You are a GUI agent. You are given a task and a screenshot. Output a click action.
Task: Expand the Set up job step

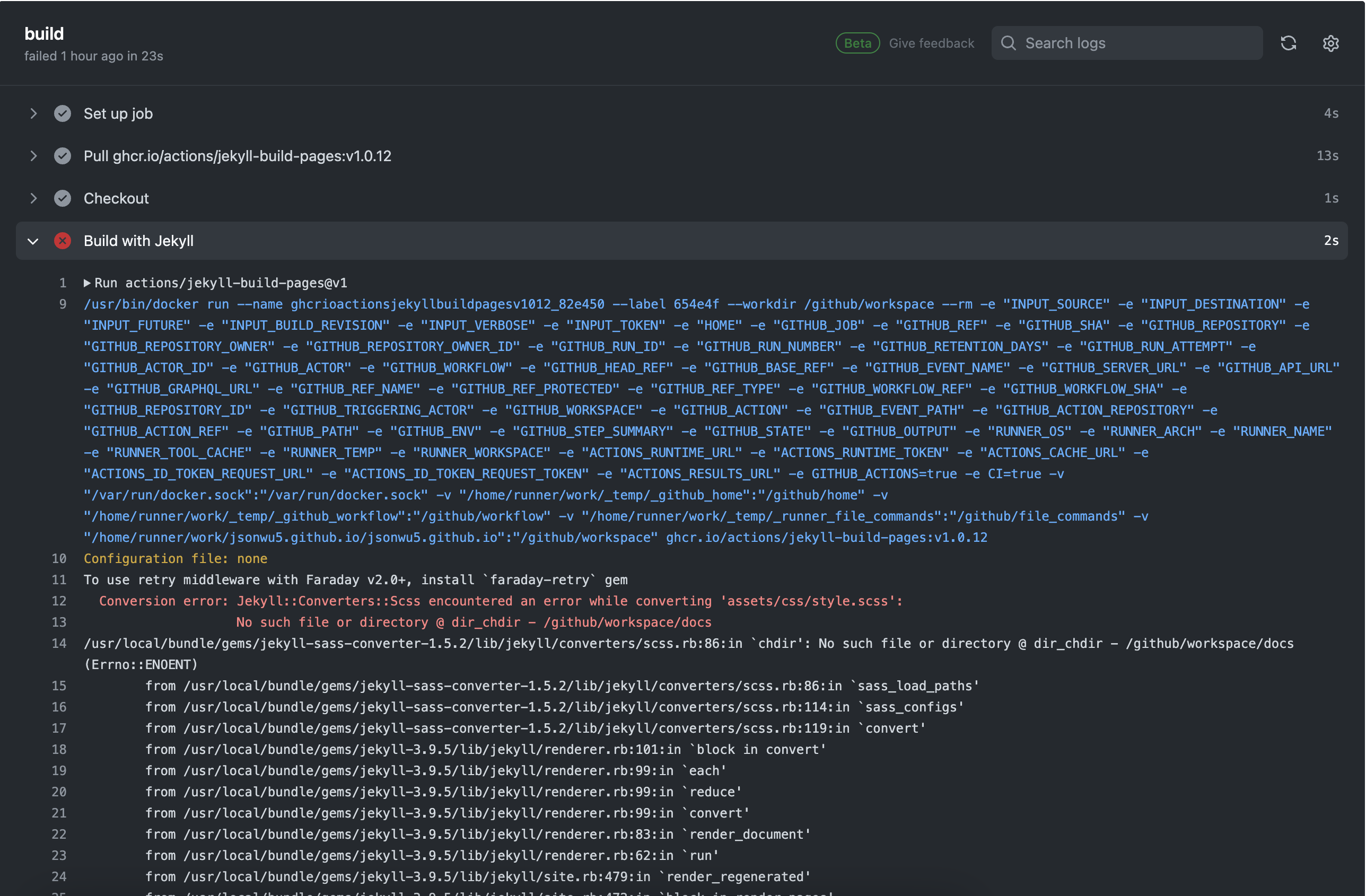pos(33,113)
